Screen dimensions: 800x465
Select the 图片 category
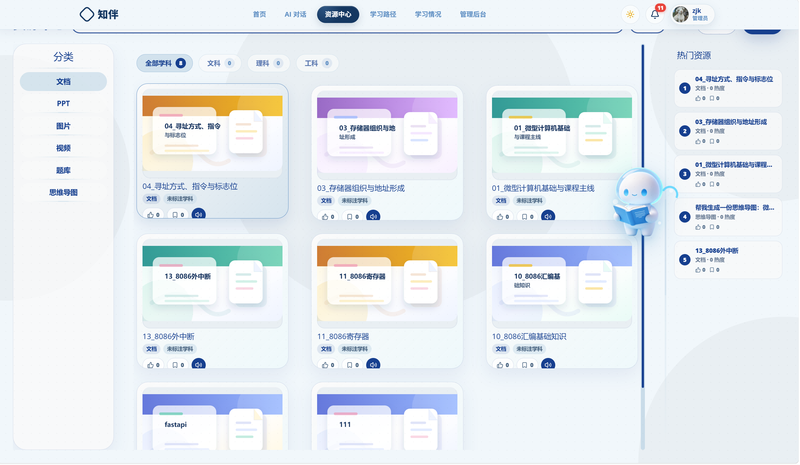(63, 126)
